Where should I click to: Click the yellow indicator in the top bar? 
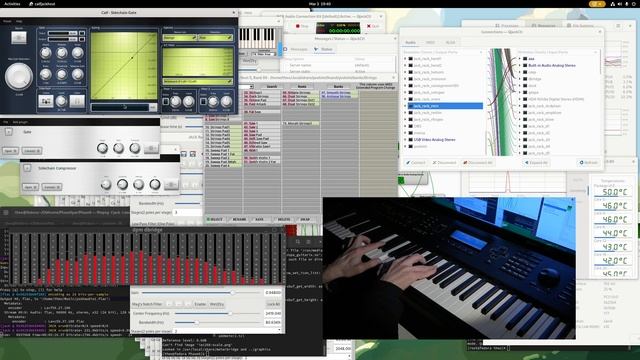point(597,4)
